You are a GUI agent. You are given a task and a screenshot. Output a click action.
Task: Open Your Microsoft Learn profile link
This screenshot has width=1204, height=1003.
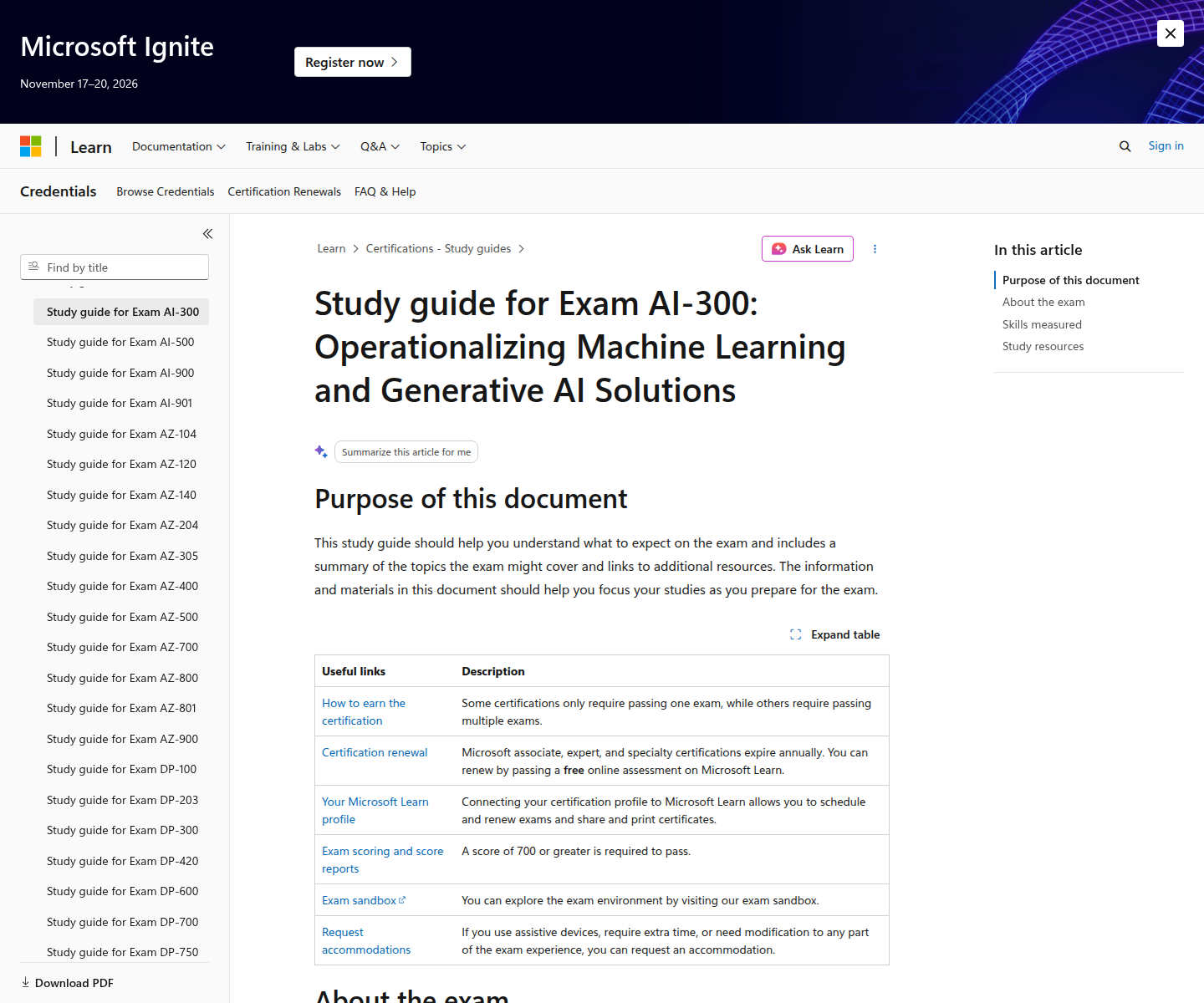coord(375,811)
